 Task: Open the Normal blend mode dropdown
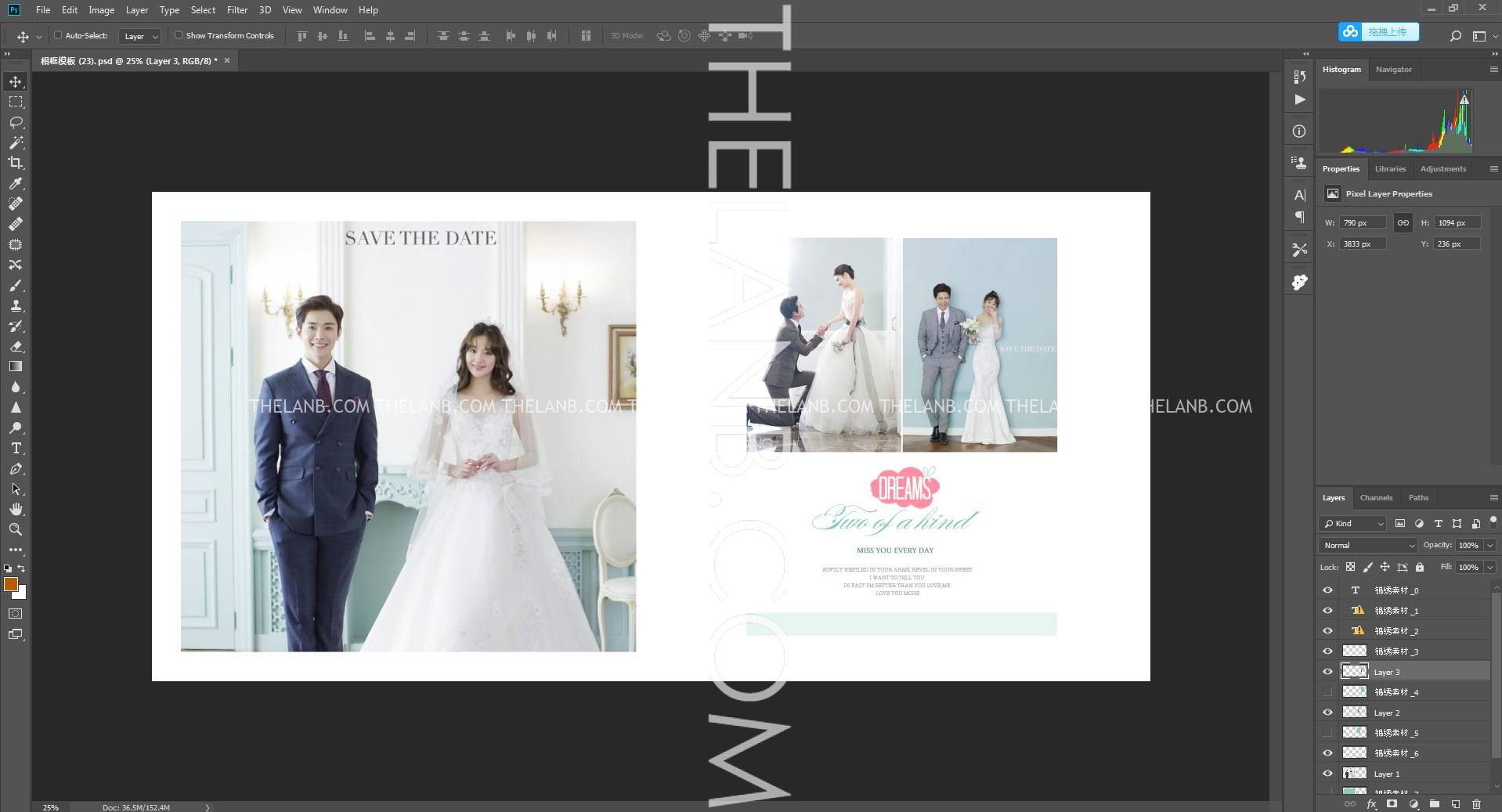(x=1367, y=545)
